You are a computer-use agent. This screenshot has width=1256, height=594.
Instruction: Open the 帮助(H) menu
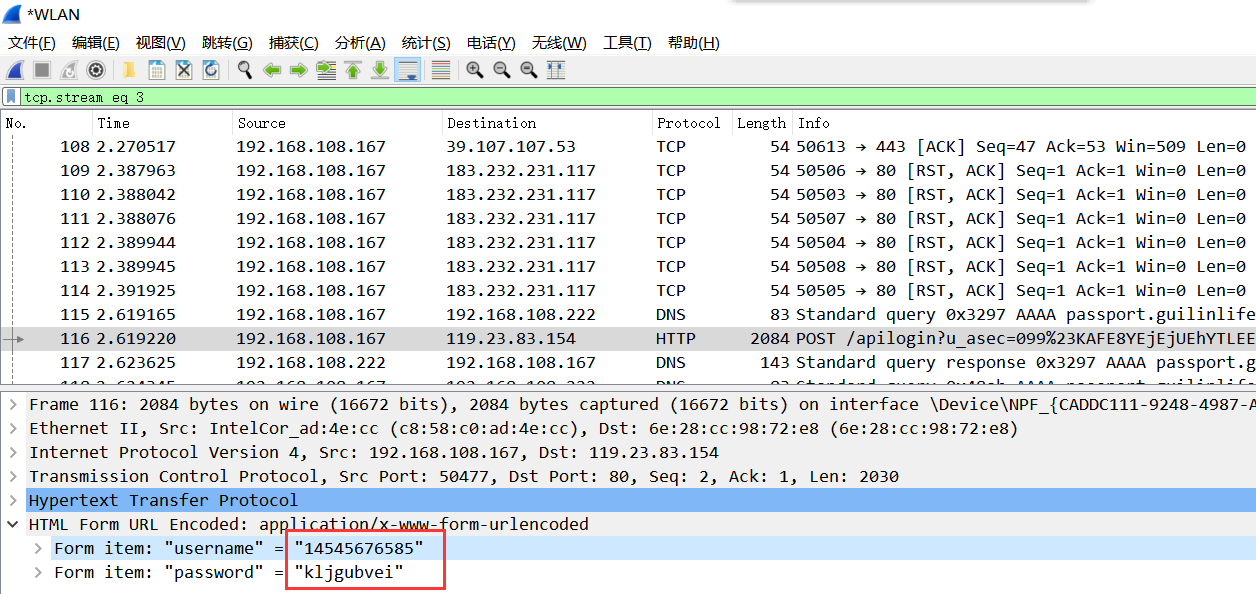[694, 43]
